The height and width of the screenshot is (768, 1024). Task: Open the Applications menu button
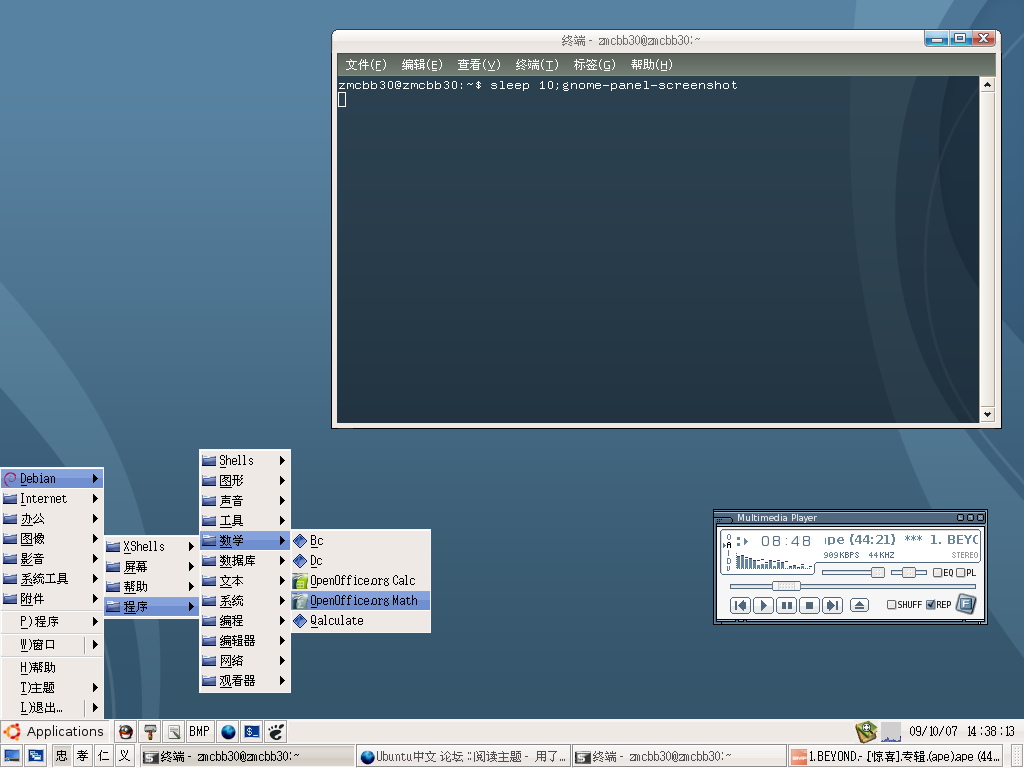coord(54,731)
